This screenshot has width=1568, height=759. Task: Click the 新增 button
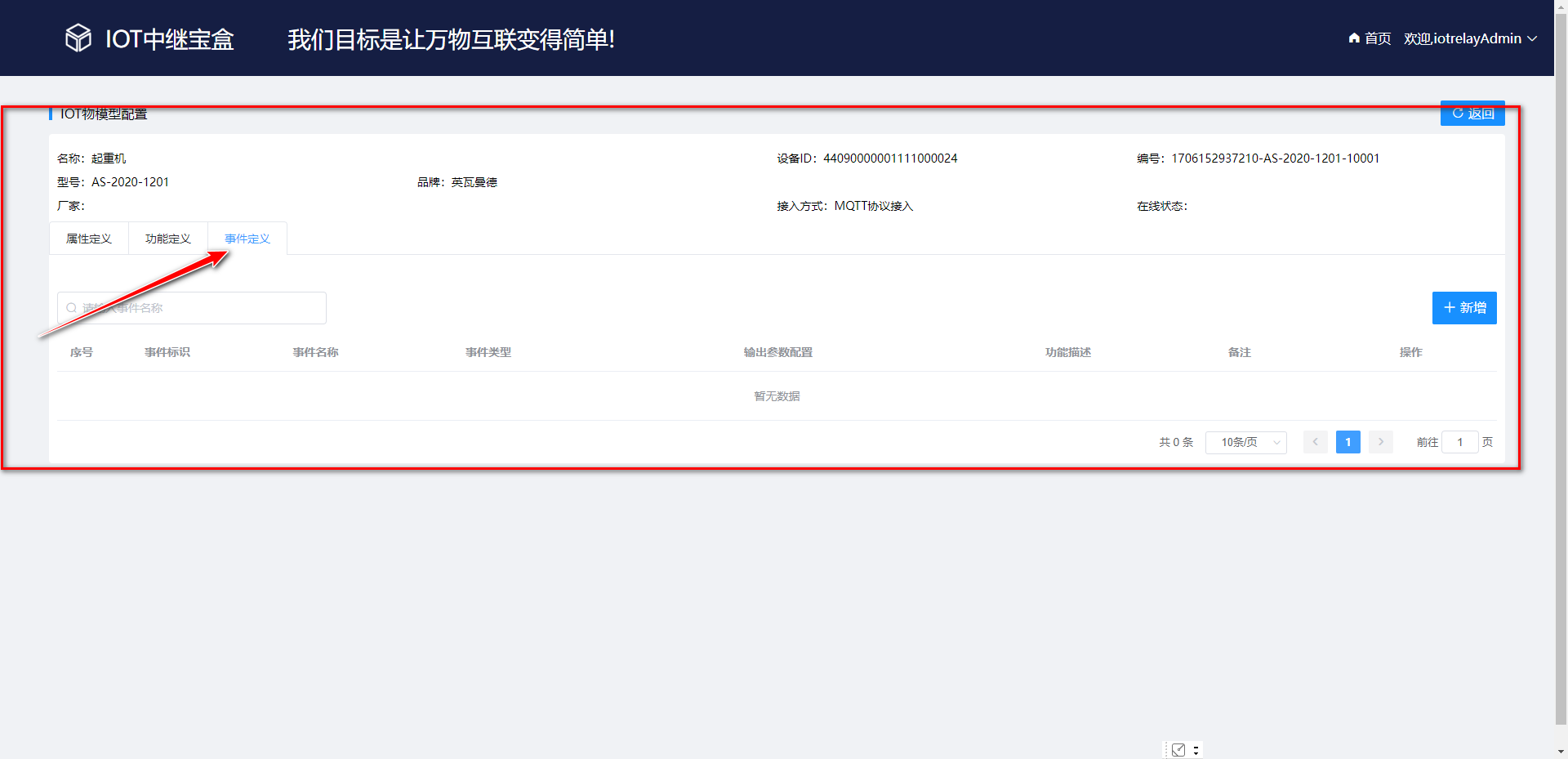1464,308
